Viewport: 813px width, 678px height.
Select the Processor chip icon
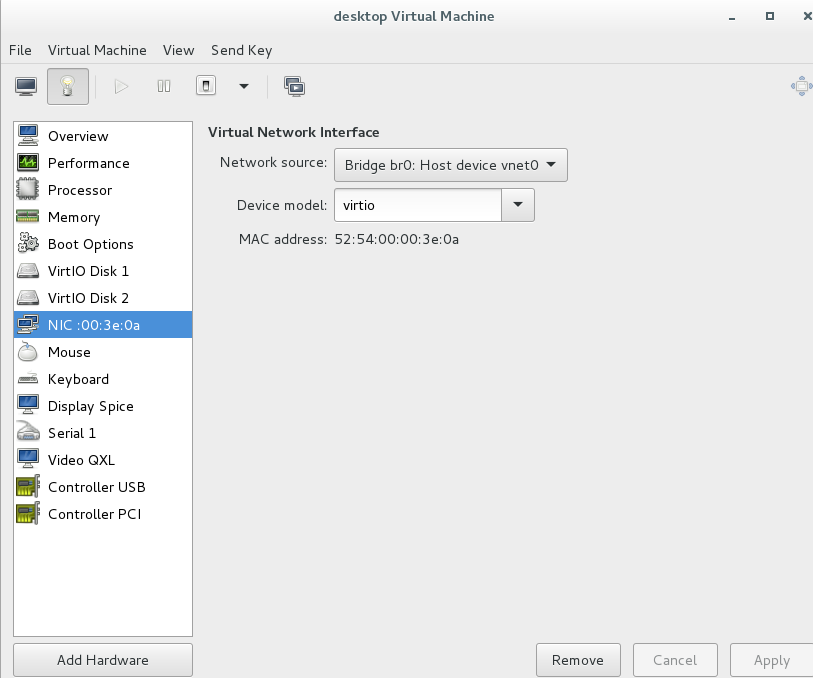point(28,190)
